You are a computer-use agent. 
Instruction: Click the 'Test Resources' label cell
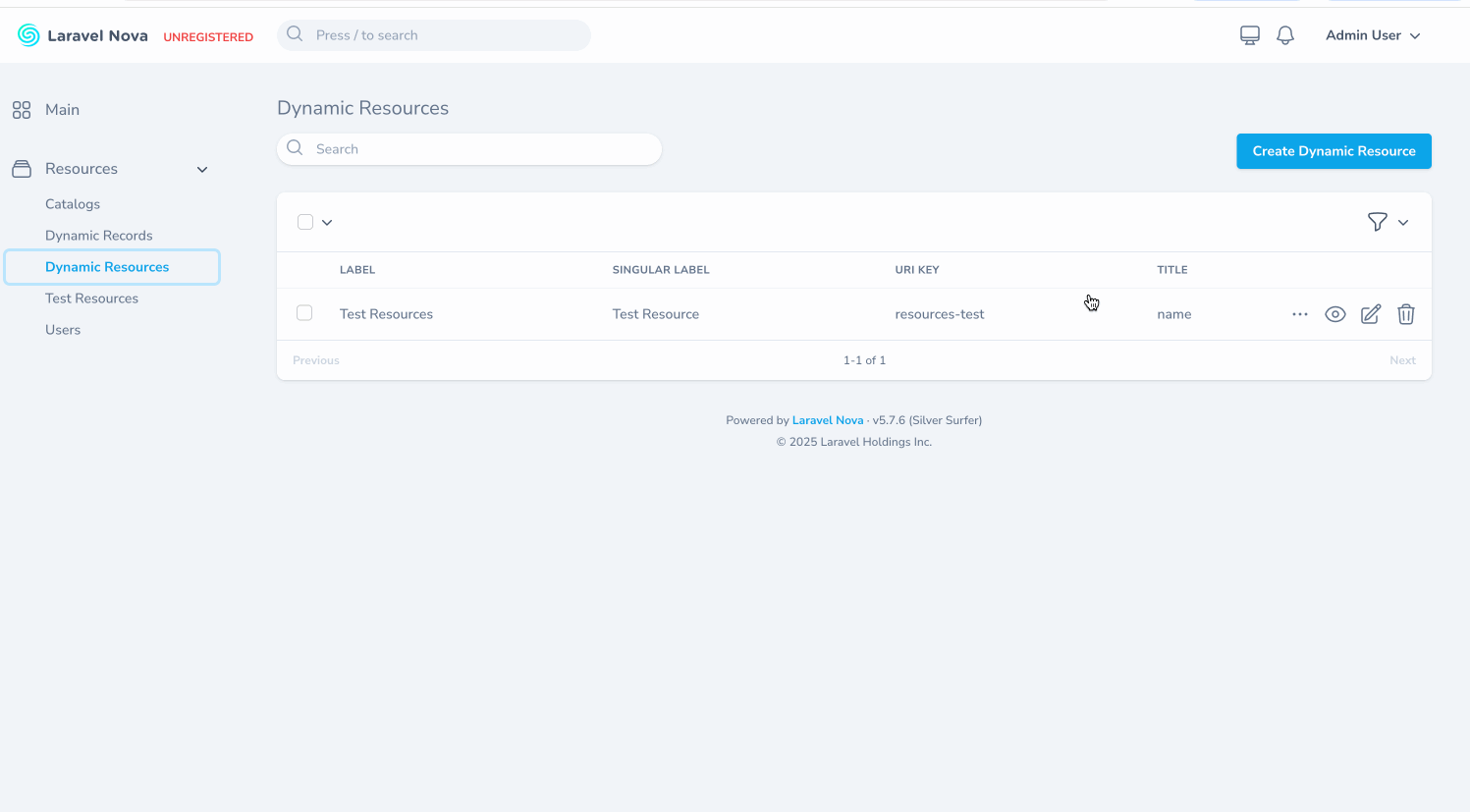coord(386,314)
